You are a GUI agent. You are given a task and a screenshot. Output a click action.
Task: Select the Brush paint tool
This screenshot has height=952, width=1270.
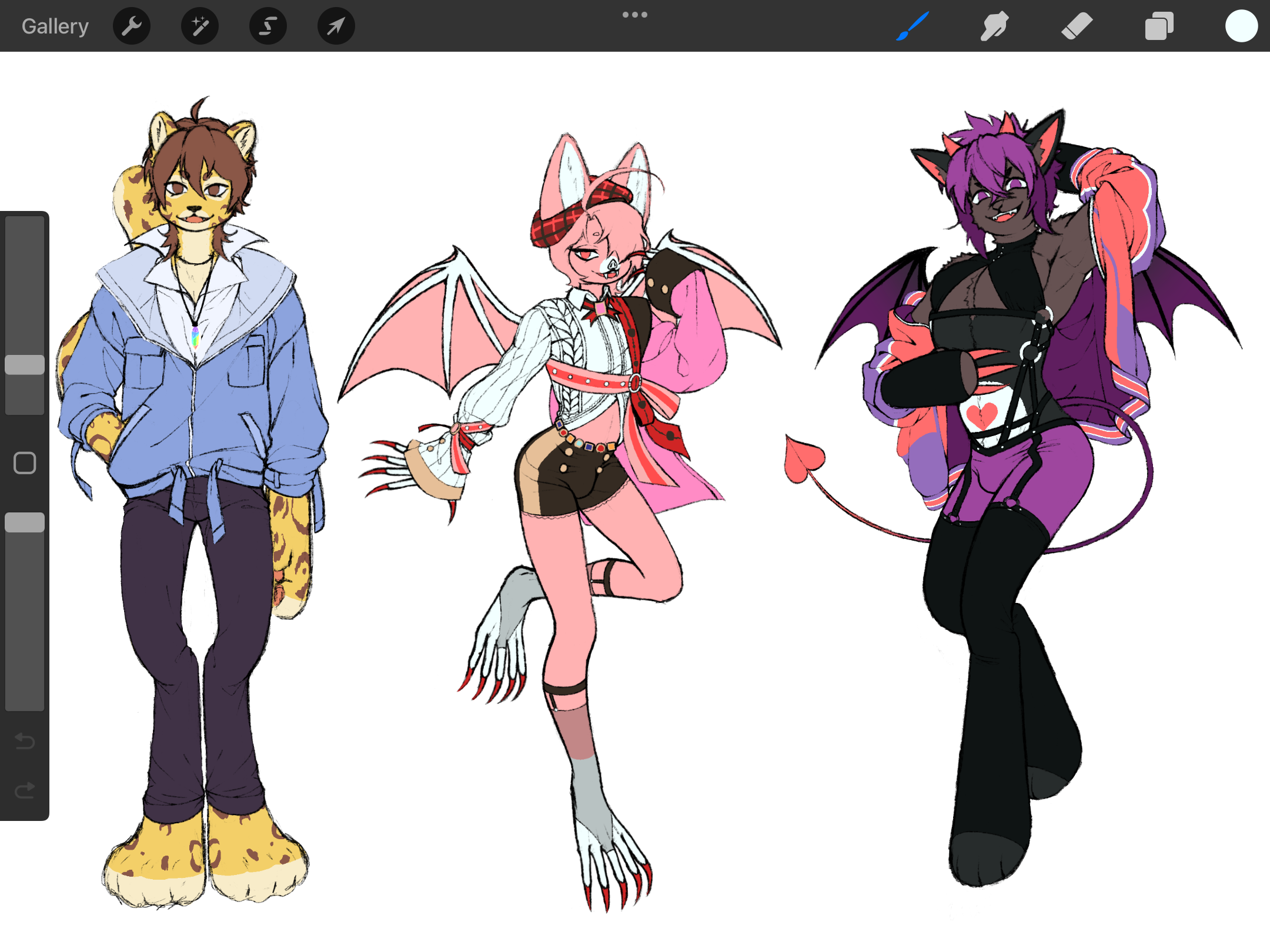pyautogui.click(x=913, y=26)
